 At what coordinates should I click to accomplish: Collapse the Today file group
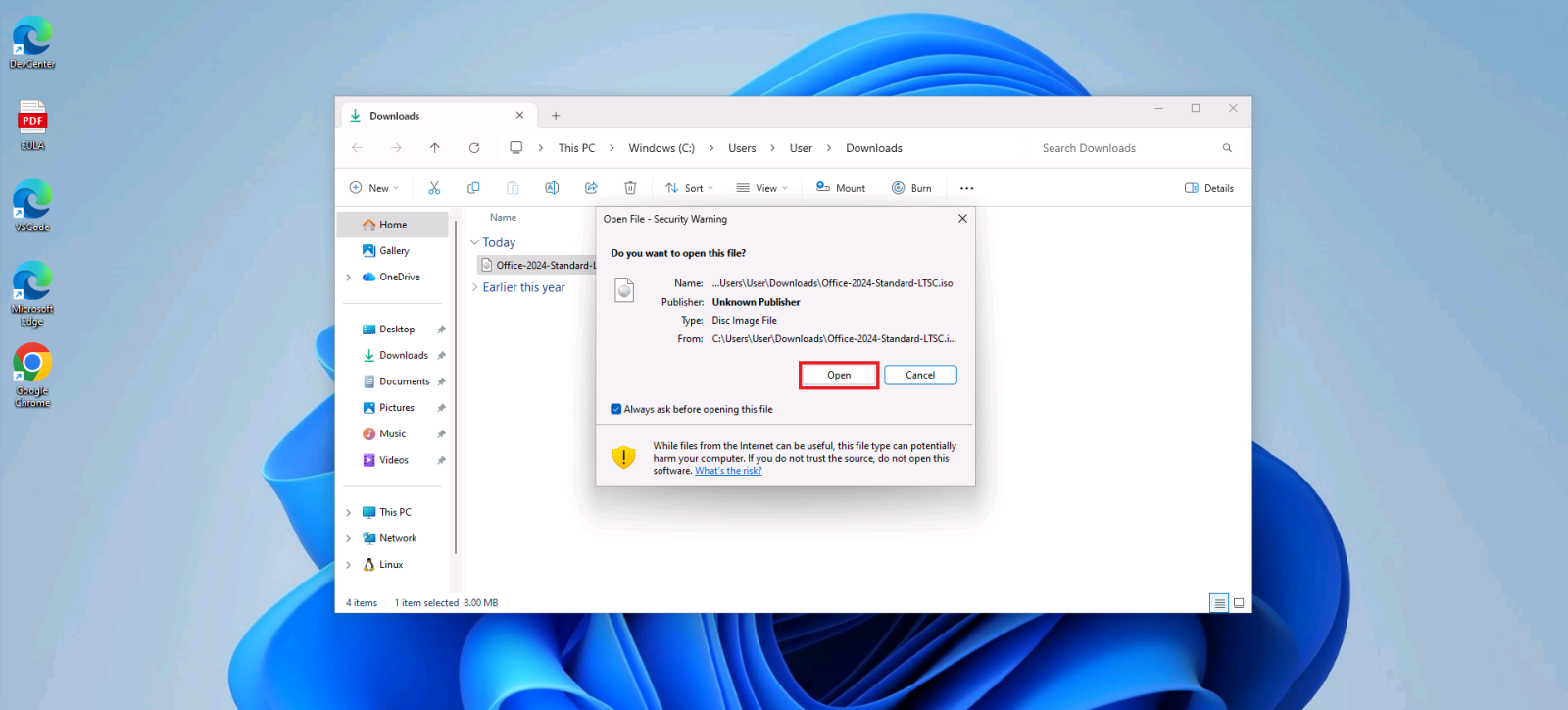click(475, 242)
